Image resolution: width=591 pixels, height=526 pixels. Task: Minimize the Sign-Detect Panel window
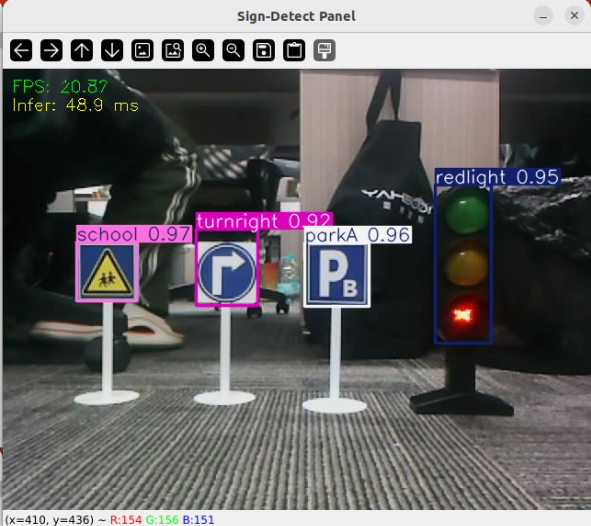coord(543,16)
